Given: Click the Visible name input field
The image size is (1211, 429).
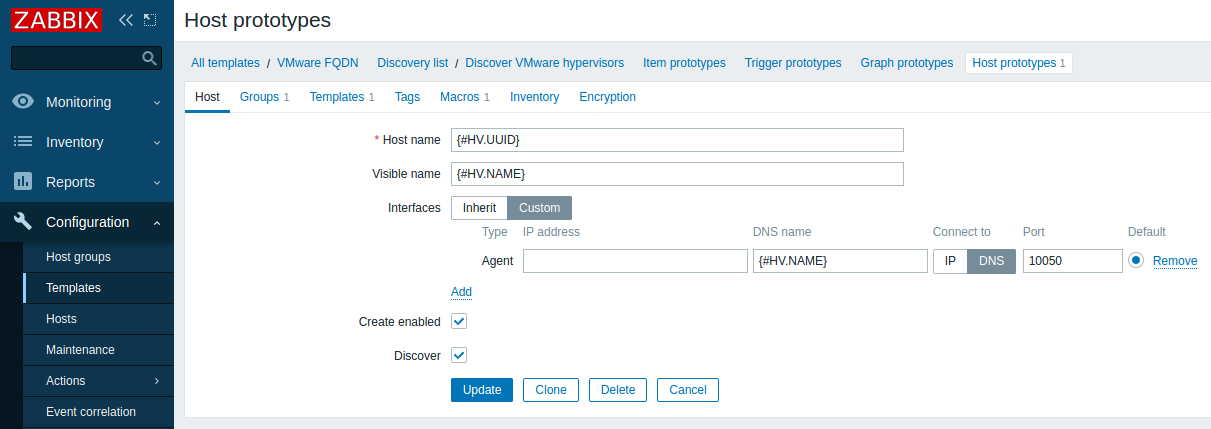Looking at the screenshot, I should click(677, 174).
